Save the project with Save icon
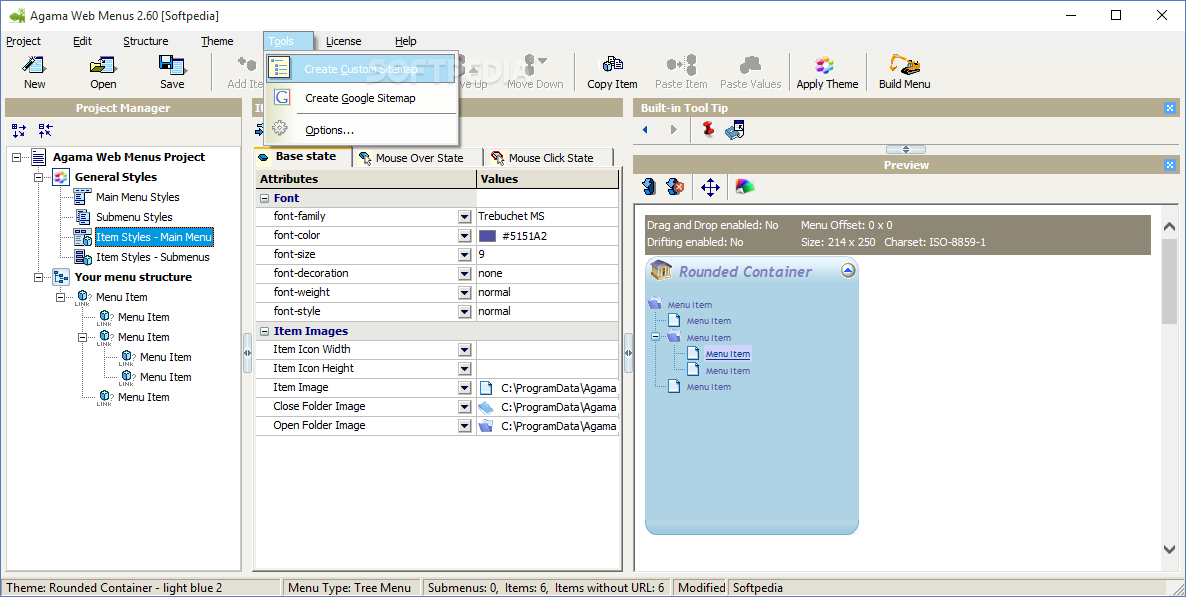 click(x=172, y=66)
